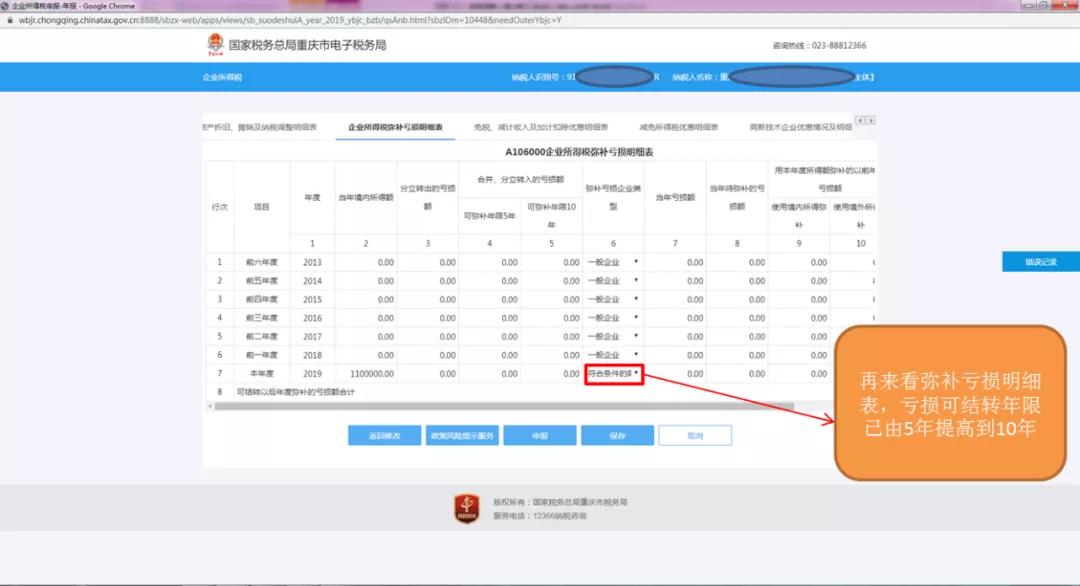This screenshot has height=586, width=1080.
Task: Click 2019 可弥补年限10年 cell
Action: (x=552, y=374)
